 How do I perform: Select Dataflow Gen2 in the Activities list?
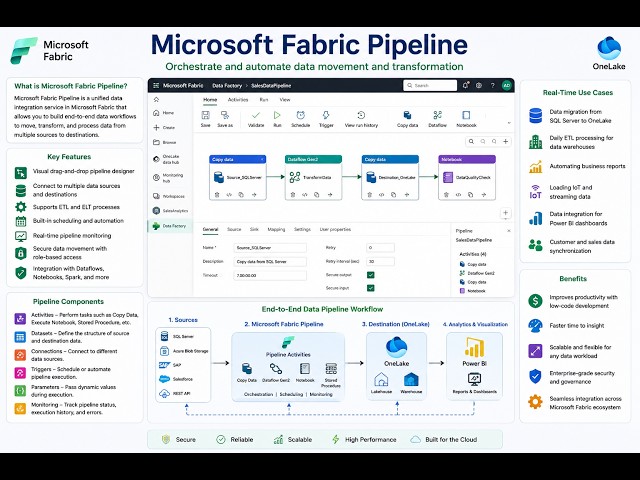click(477, 273)
